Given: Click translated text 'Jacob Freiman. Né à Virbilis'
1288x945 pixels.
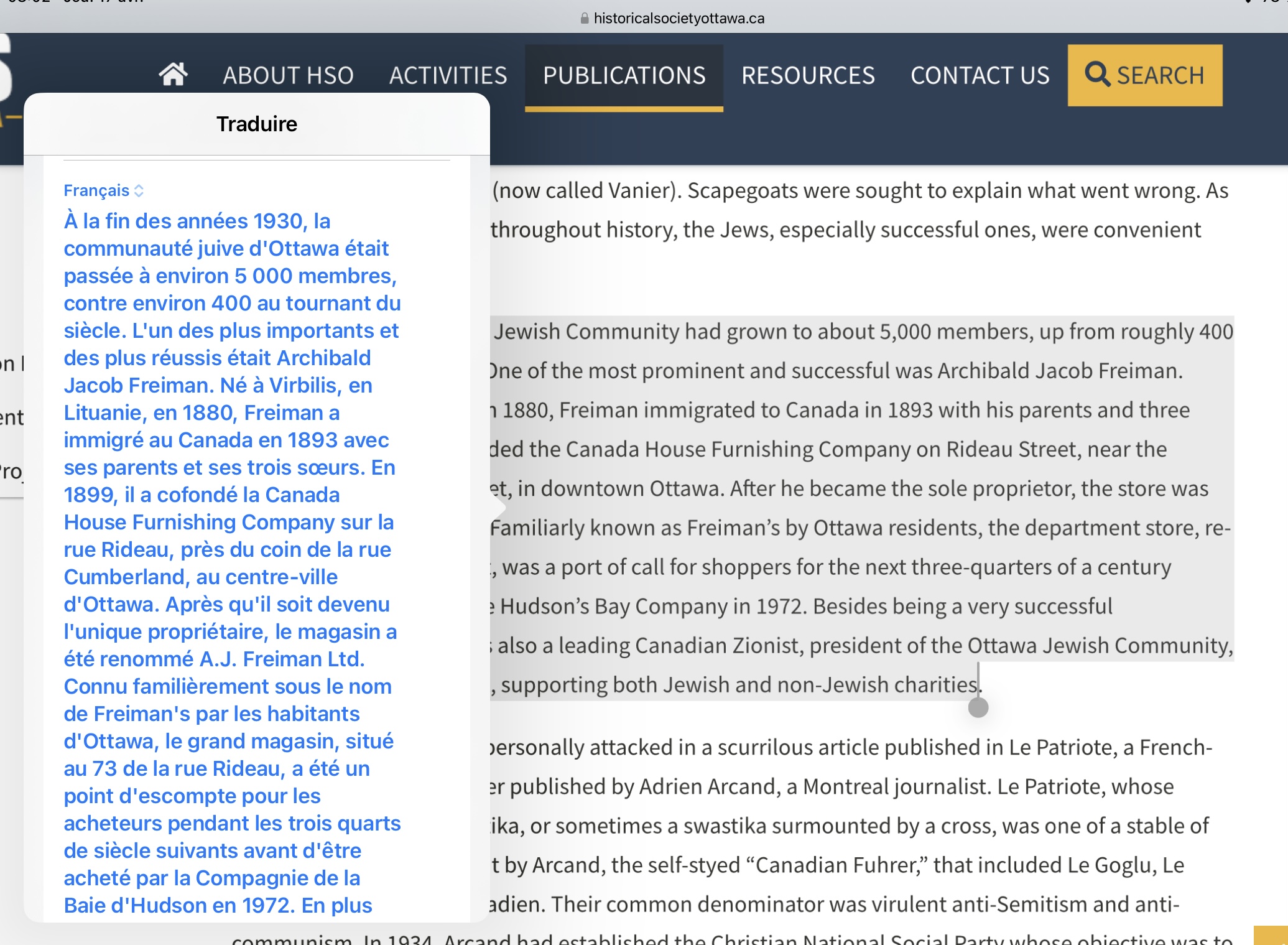Looking at the screenshot, I should click(200, 386).
